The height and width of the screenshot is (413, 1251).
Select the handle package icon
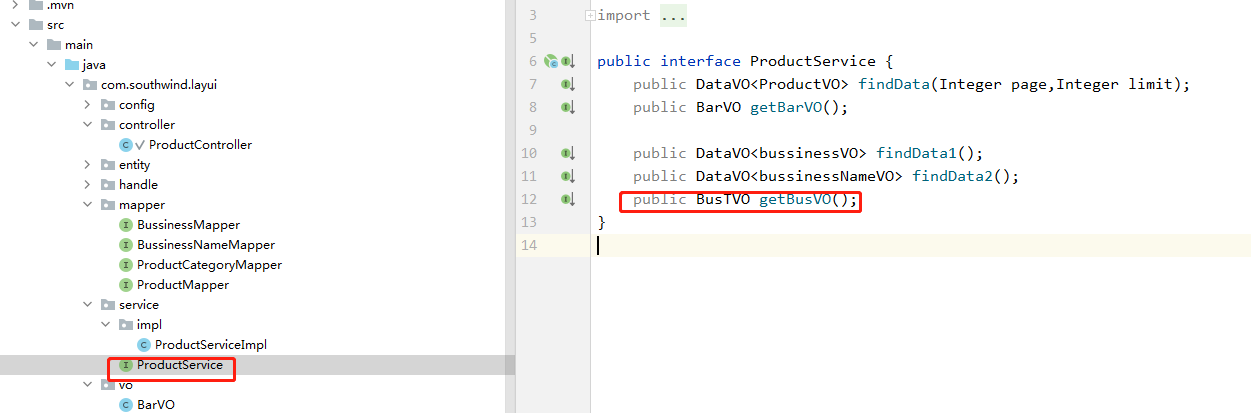[107, 185]
